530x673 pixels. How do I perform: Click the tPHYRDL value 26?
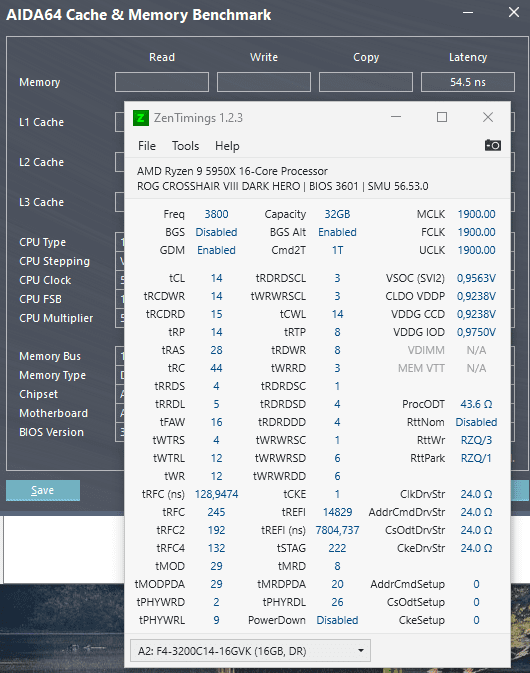tap(337, 603)
